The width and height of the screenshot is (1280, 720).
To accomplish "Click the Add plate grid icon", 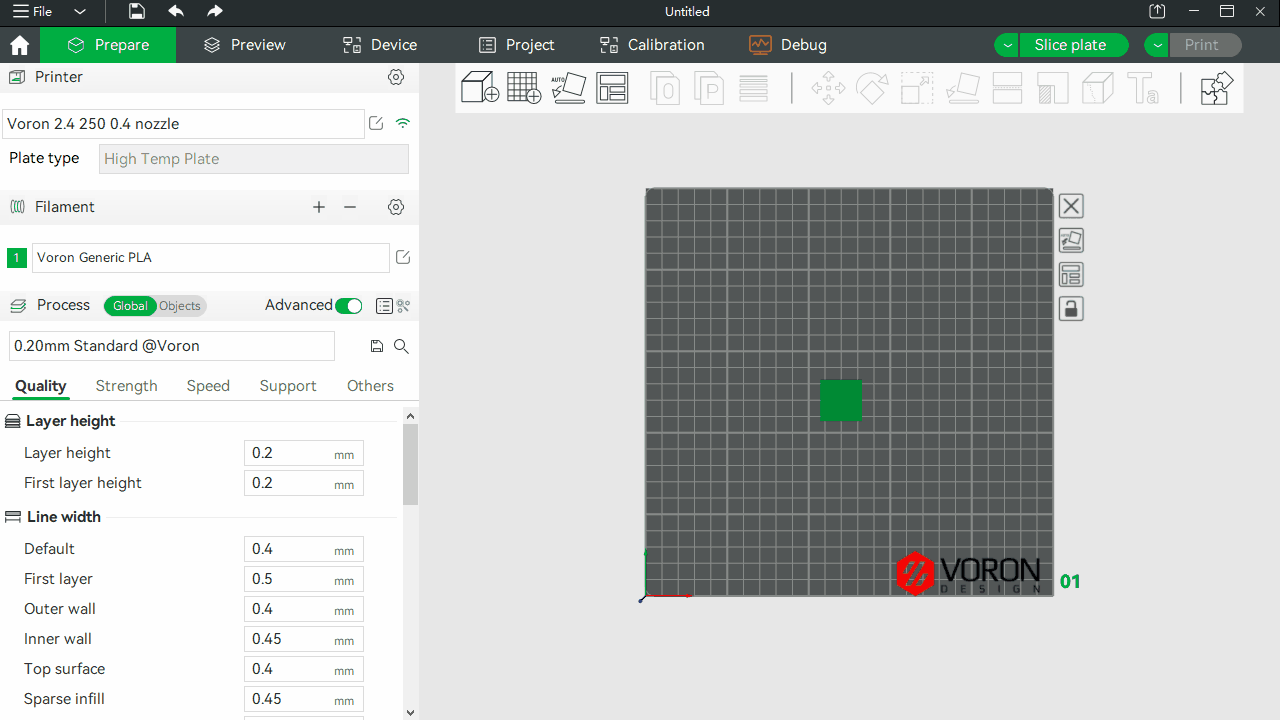I will coord(524,88).
